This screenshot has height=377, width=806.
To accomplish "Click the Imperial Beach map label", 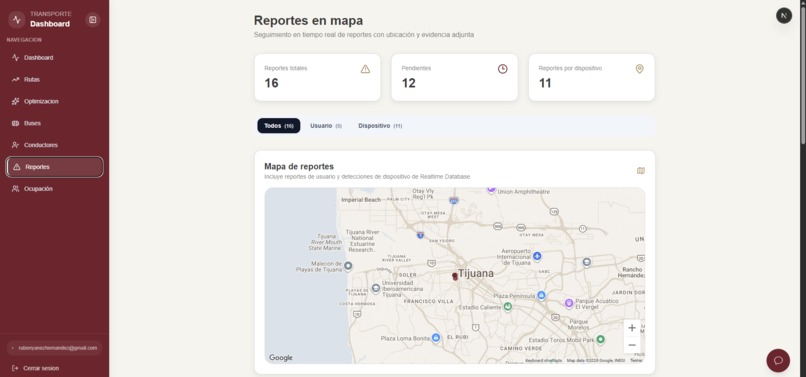I will click(x=361, y=200).
